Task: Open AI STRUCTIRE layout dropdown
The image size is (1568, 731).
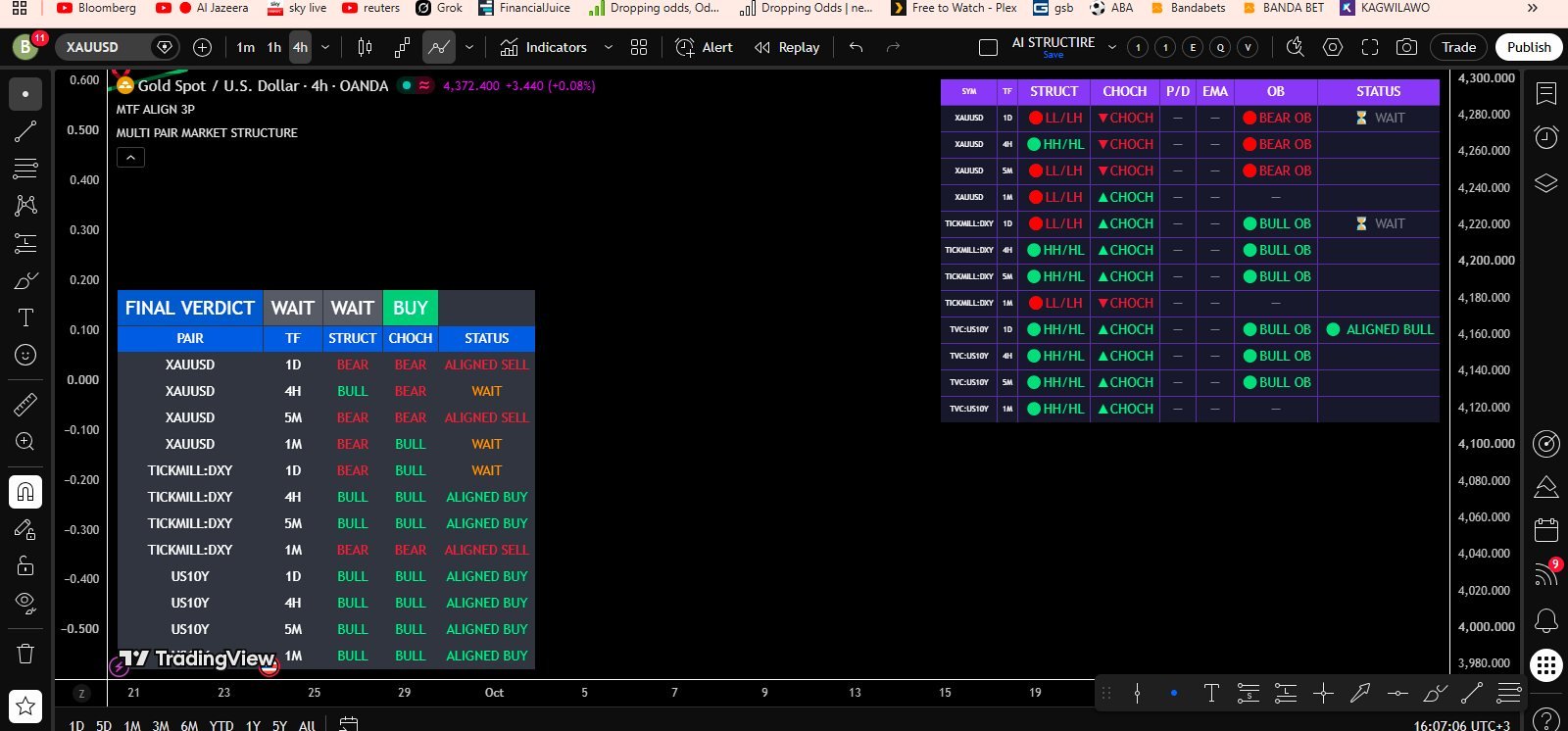Action: [x=1112, y=47]
